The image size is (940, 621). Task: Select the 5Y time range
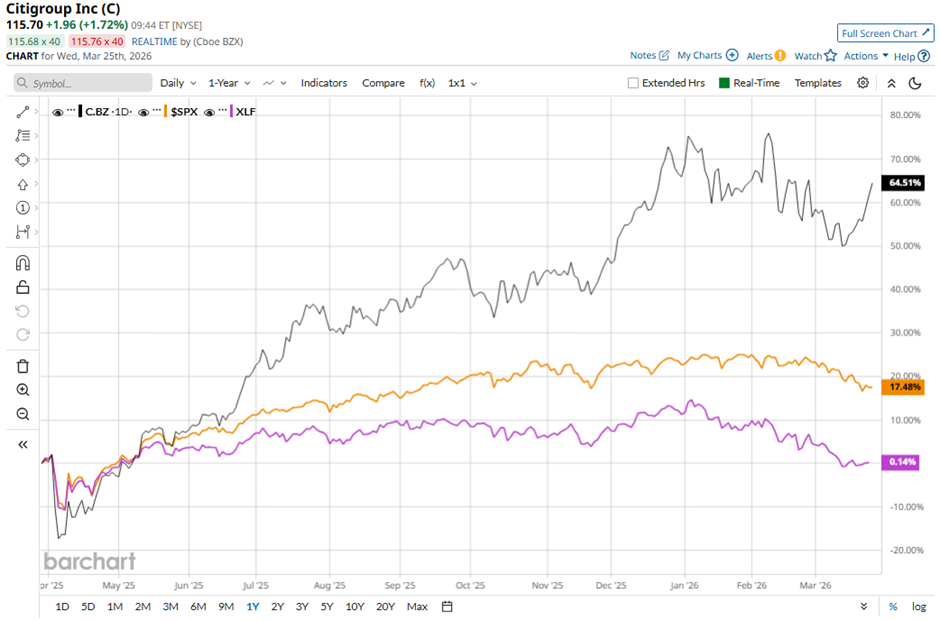(327, 607)
